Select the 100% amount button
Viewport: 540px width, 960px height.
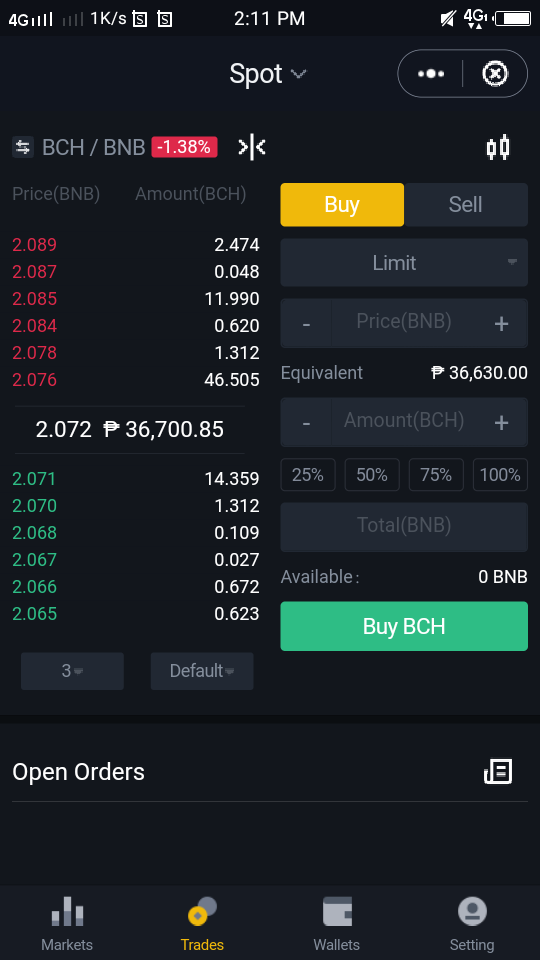pos(500,474)
